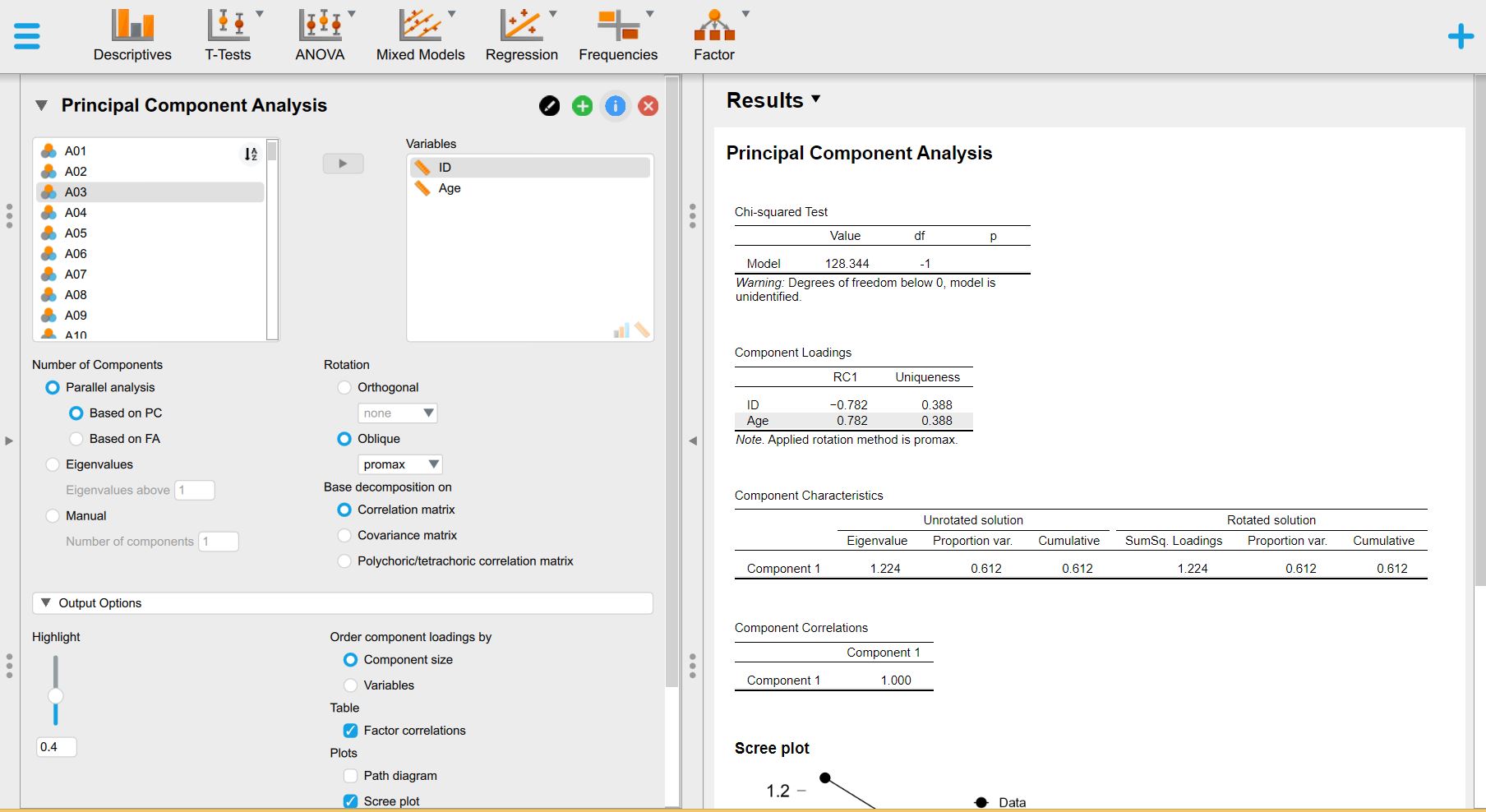Viewport: 1486px width, 812px height.
Task: Open the ANOVA analysis
Action: click(x=318, y=27)
